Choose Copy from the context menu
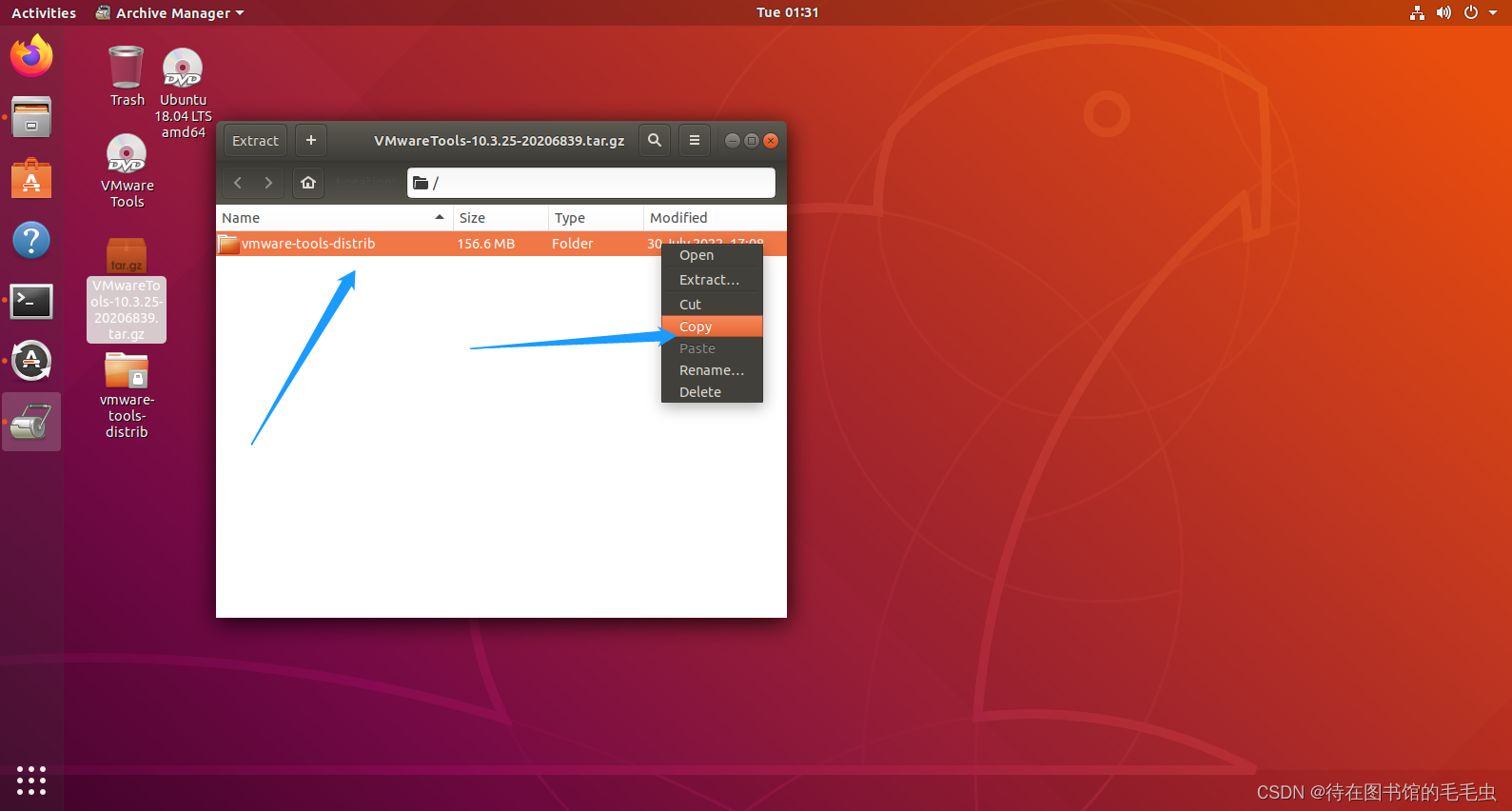Screen dimensions: 1512x811 (x=712, y=326)
